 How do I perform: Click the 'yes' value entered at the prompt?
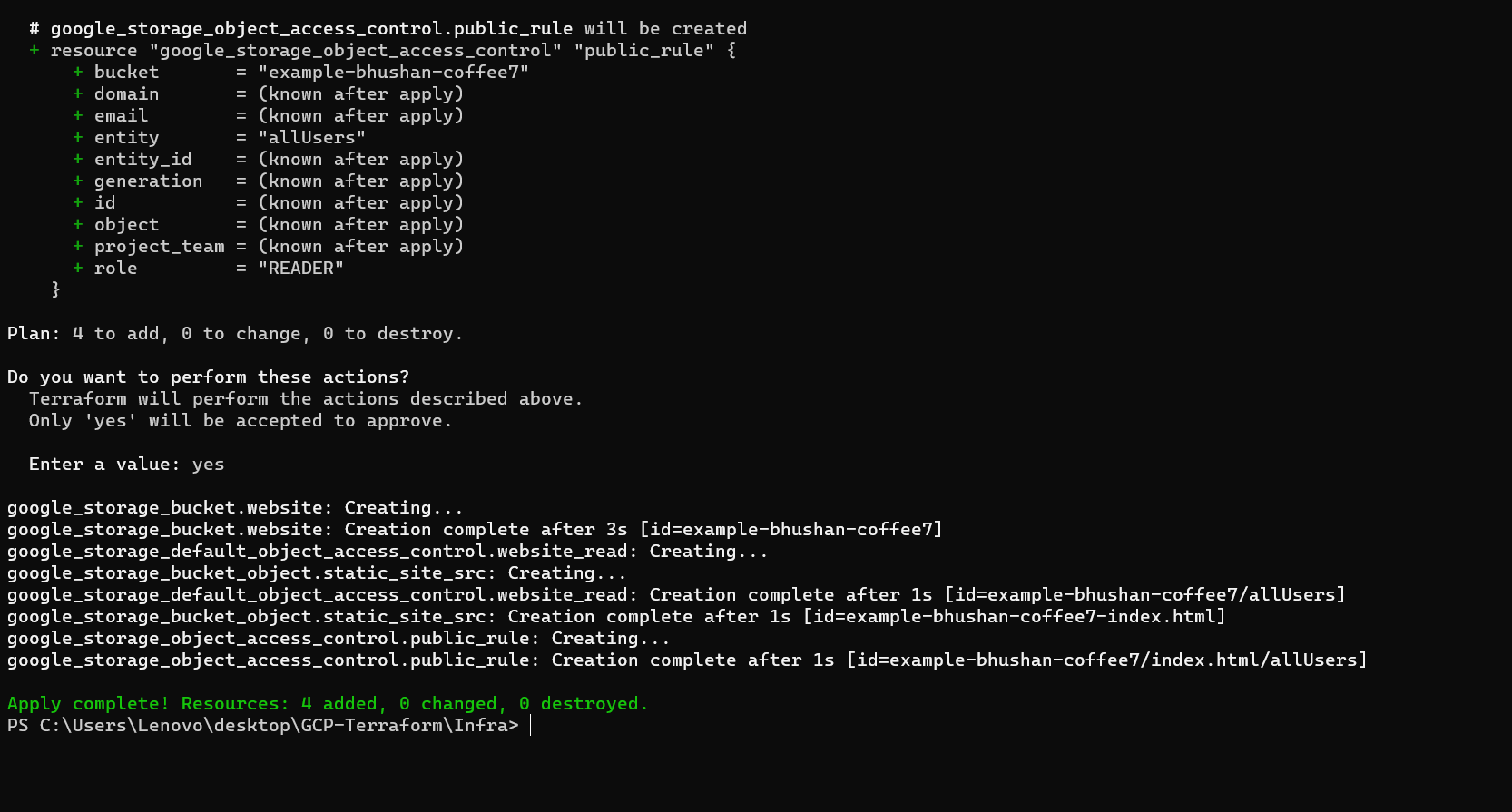point(208,465)
